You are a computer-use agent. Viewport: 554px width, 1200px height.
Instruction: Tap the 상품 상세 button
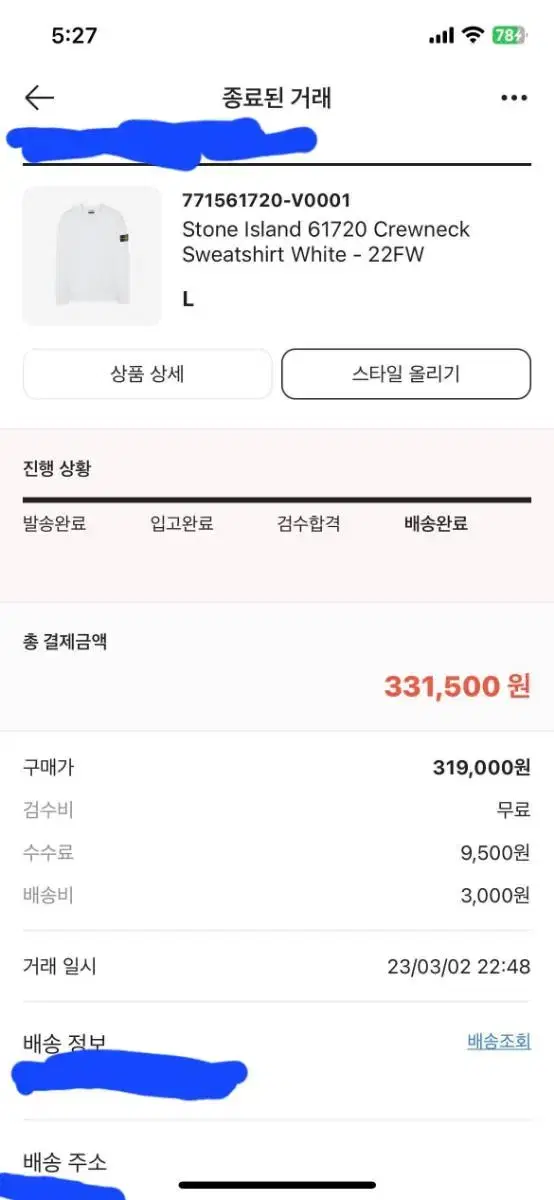(147, 374)
